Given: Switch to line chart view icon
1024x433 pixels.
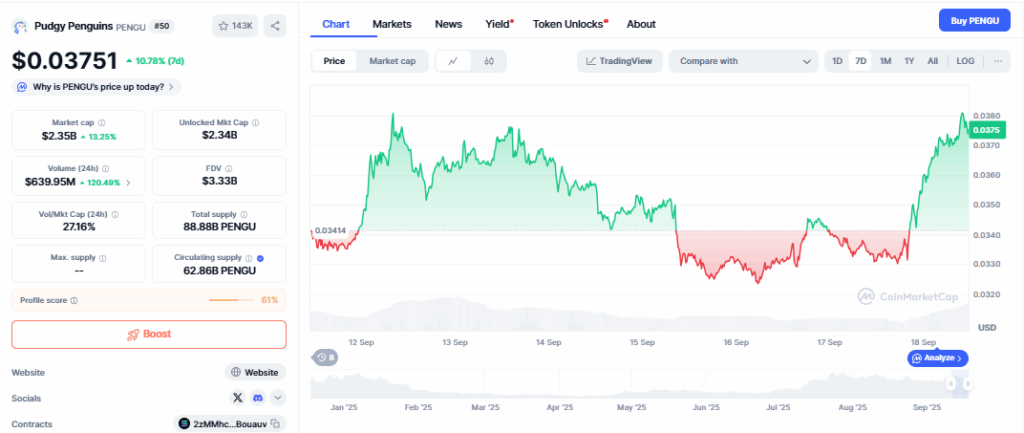Looking at the screenshot, I should [453, 61].
